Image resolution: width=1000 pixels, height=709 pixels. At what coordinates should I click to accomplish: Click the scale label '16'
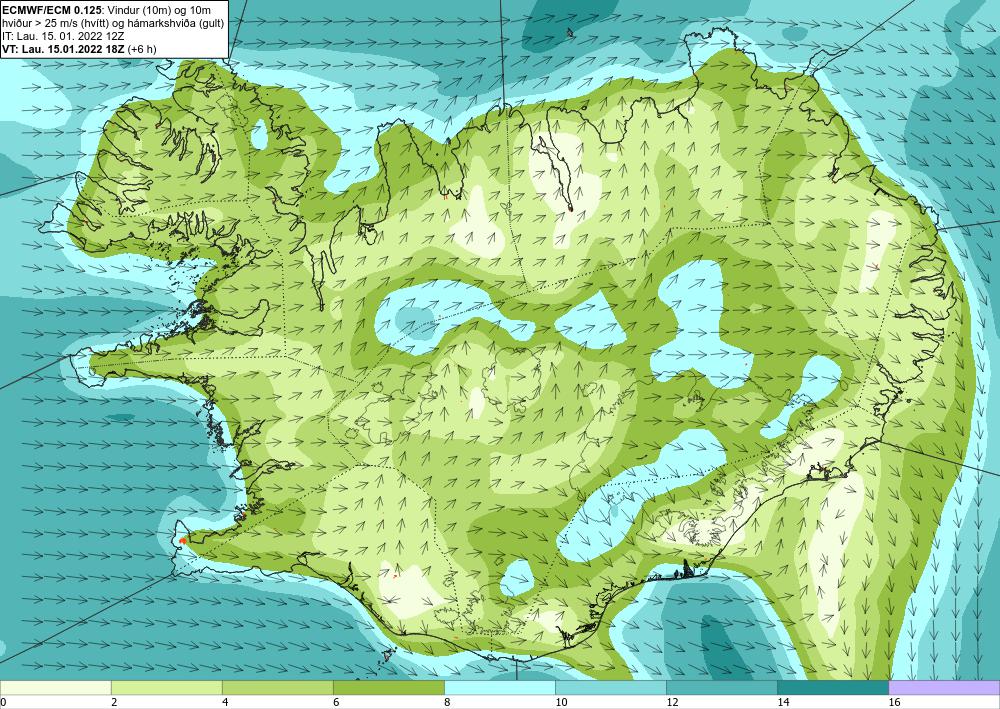coord(893,702)
